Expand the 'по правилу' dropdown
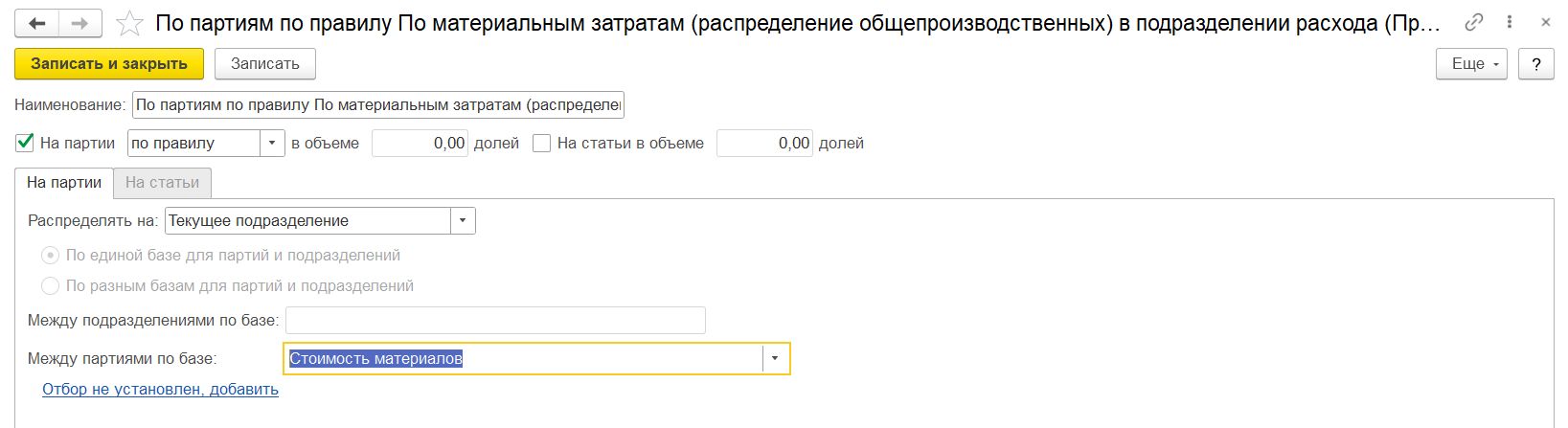The image size is (1568, 428). [x=272, y=143]
